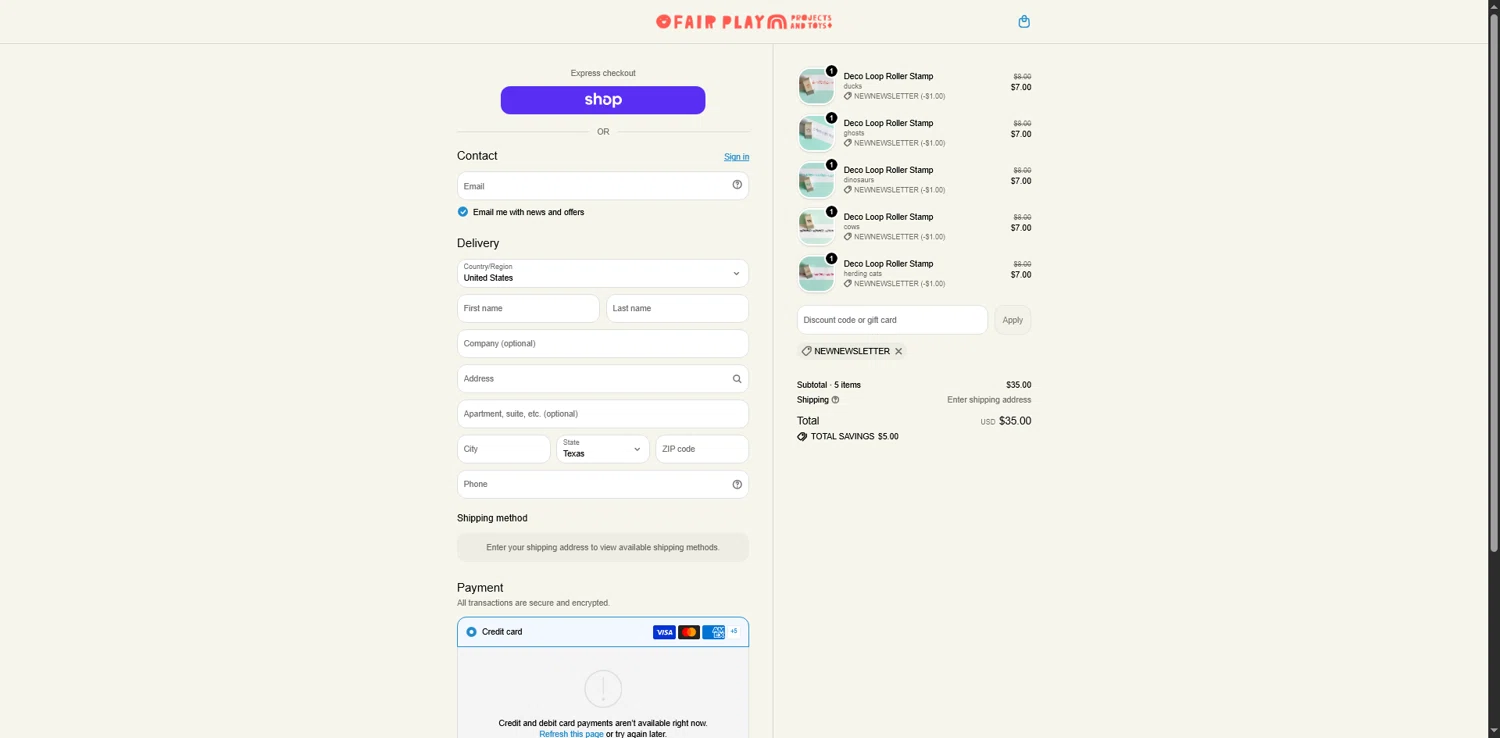Screen dimensions: 1500x738
Task: Open the Country/Region dropdown
Action: pyautogui.click(x=603, y=273)
